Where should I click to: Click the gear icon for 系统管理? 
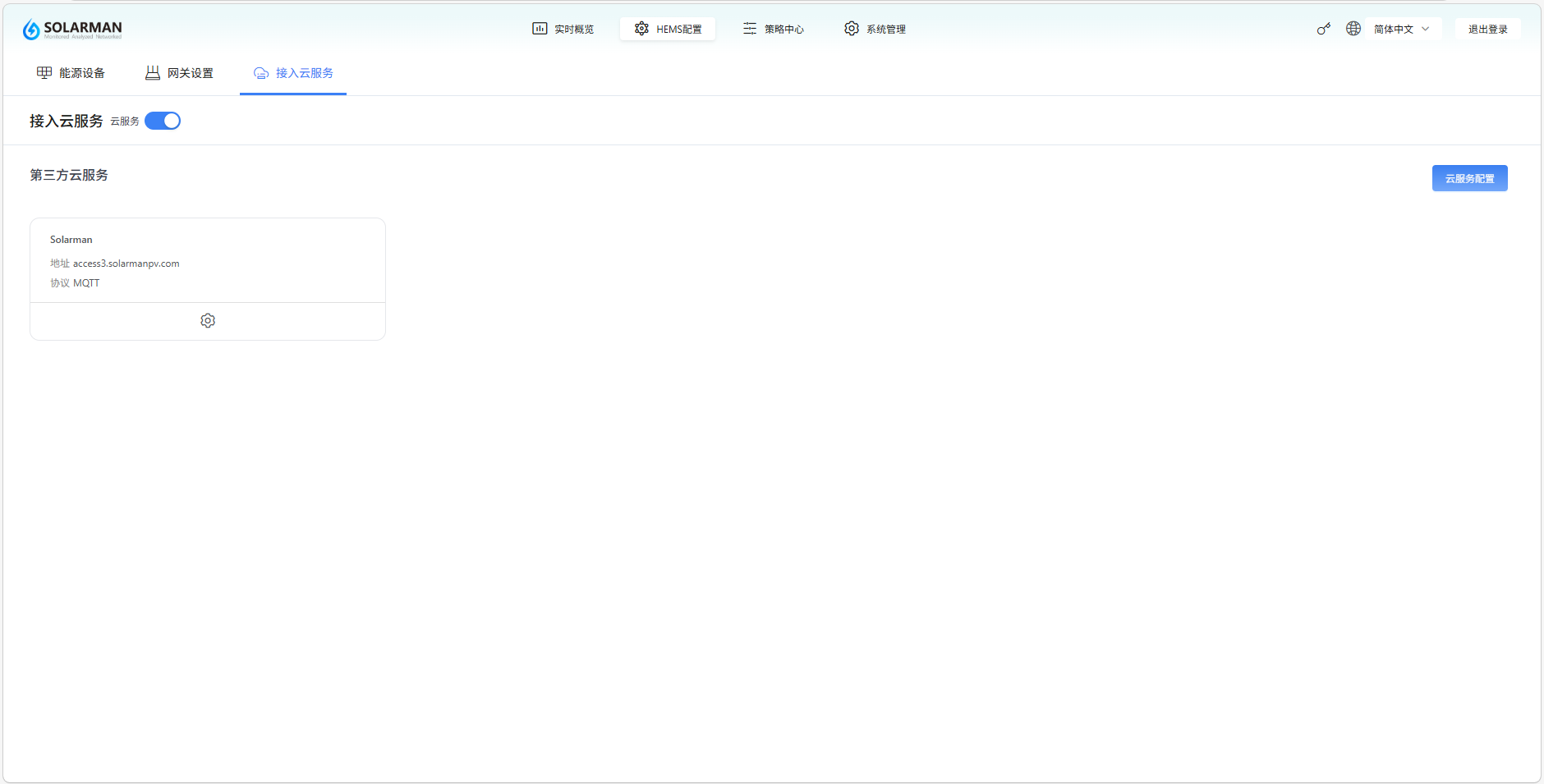[852, 29]
